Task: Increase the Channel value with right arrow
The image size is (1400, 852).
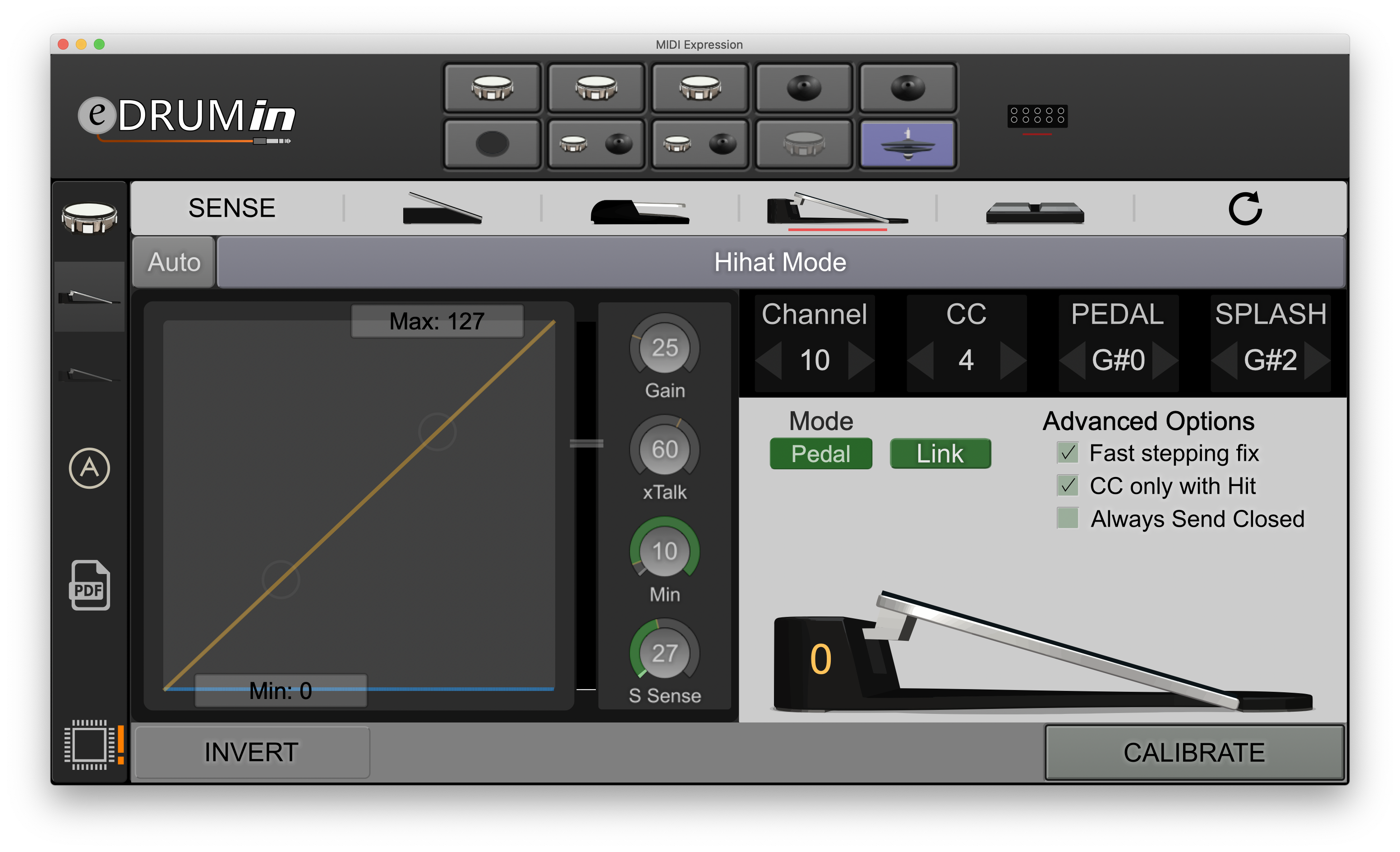Action: click(861, 361)
